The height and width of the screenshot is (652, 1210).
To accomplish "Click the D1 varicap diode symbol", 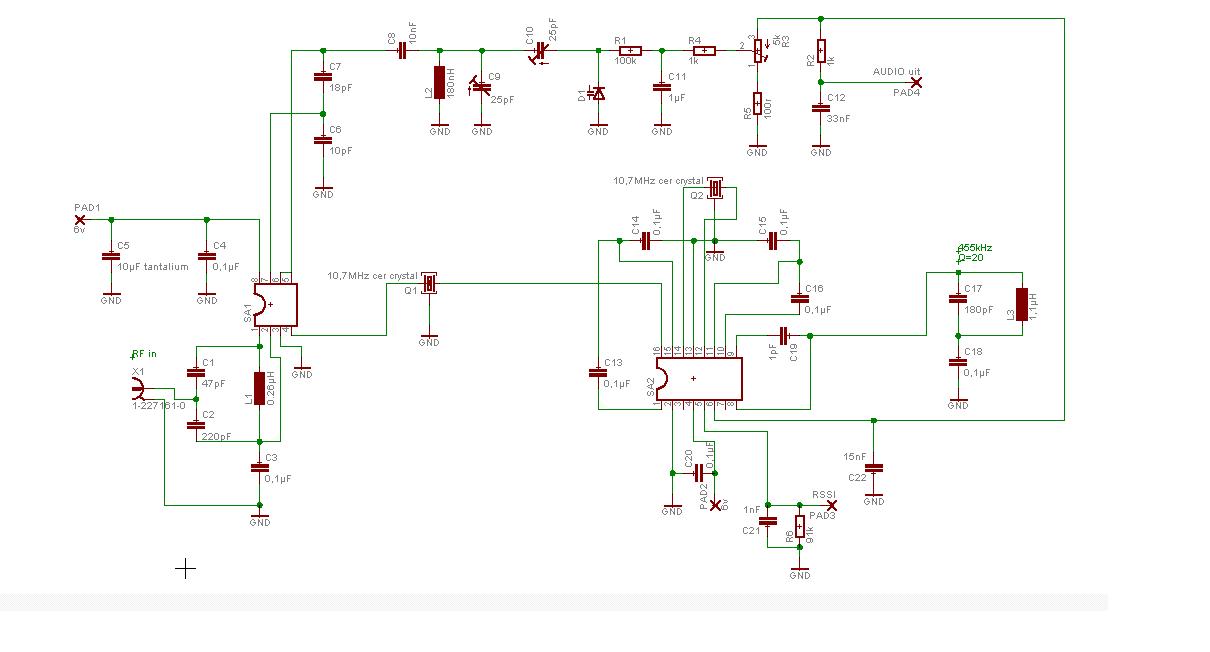I will 598,93.
